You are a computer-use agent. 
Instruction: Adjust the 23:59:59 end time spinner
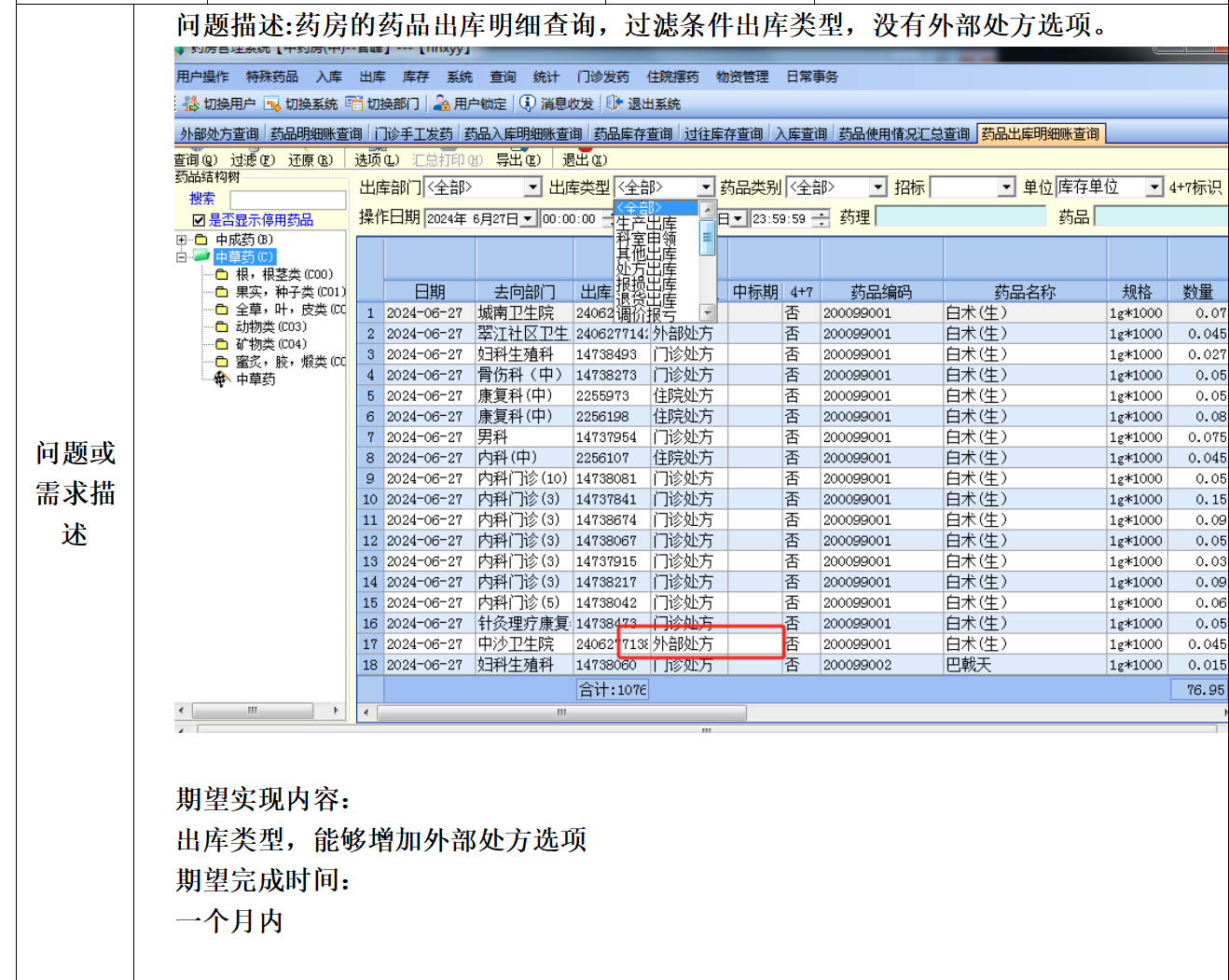pos(821,218)
